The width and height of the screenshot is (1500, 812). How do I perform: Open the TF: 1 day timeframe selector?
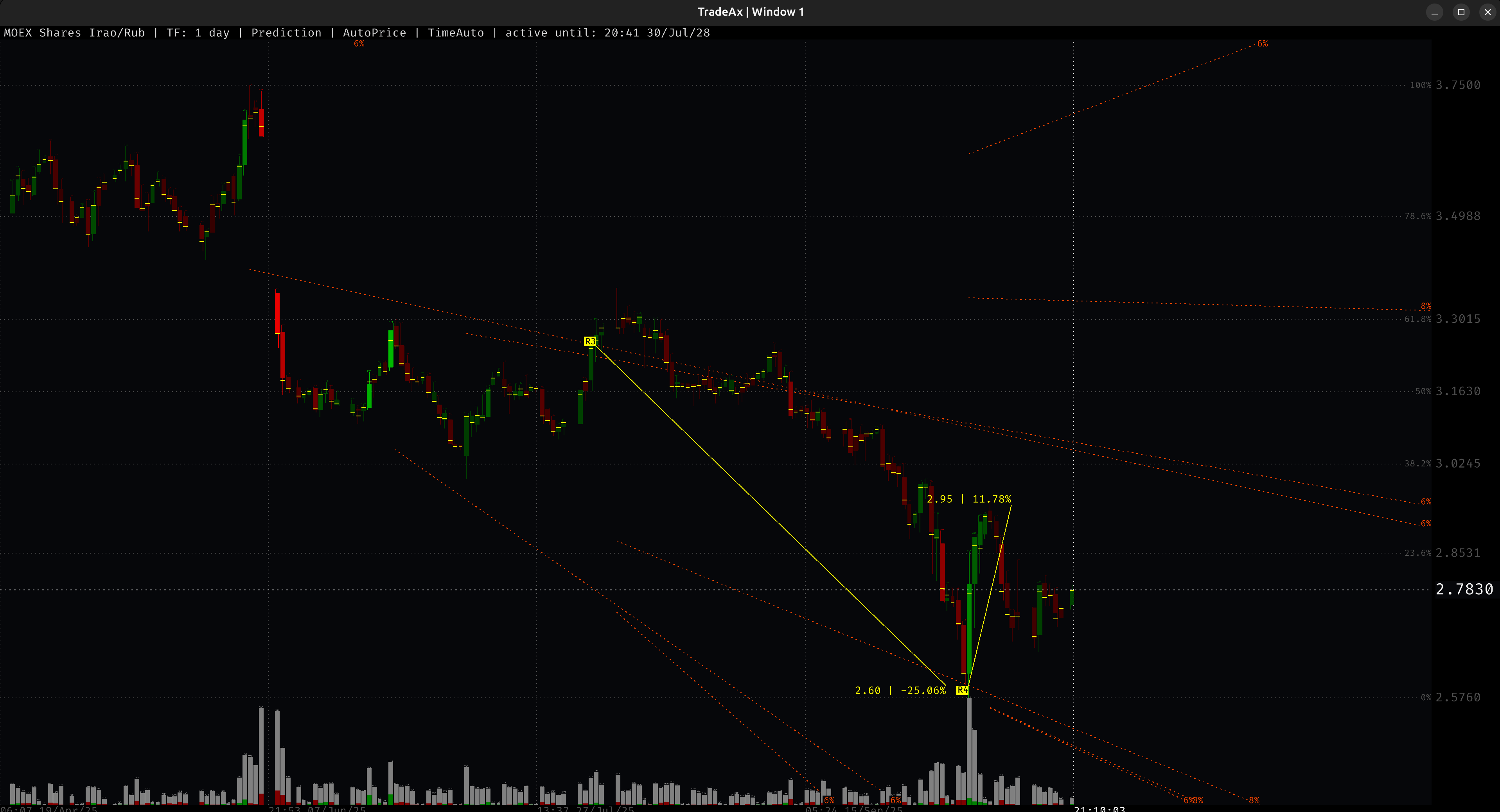pos(198,32)
